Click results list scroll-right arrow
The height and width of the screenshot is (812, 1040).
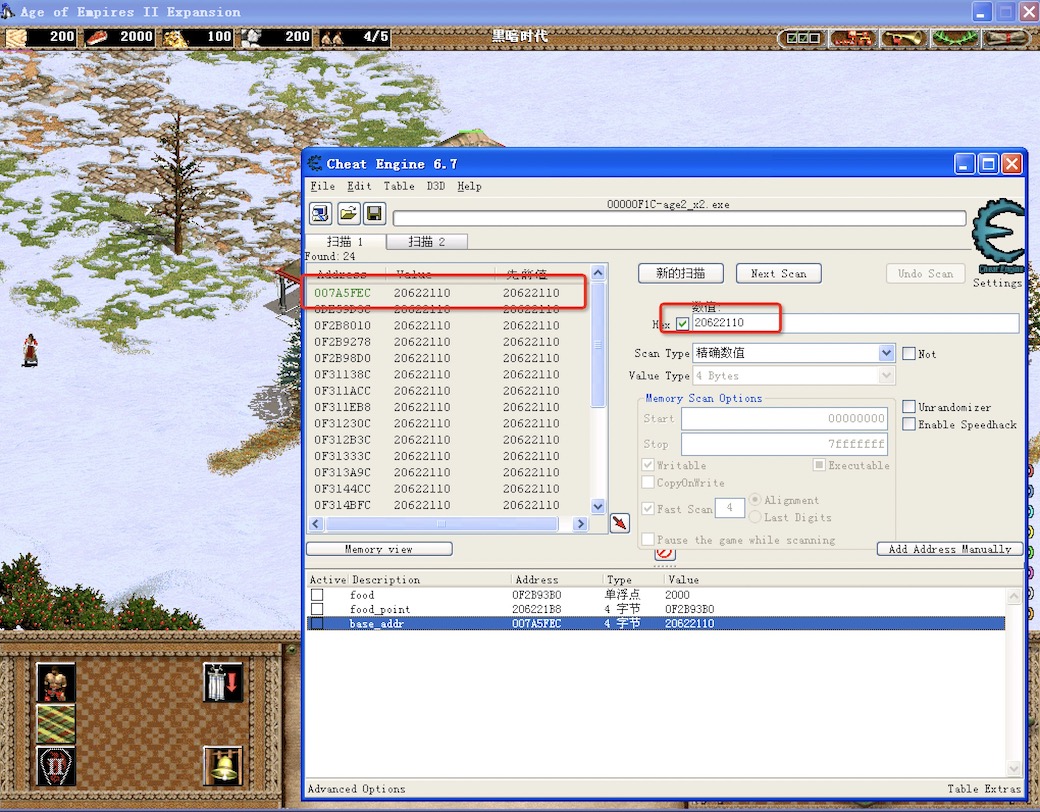click(x=580, y=524)
